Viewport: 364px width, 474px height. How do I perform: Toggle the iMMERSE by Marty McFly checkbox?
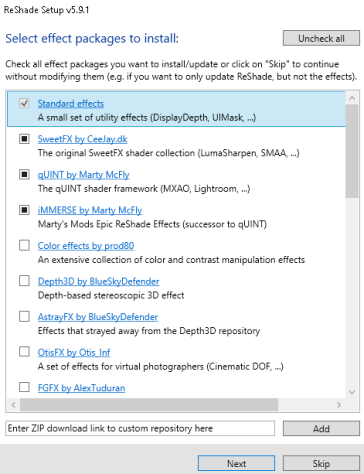pos(24,210)
